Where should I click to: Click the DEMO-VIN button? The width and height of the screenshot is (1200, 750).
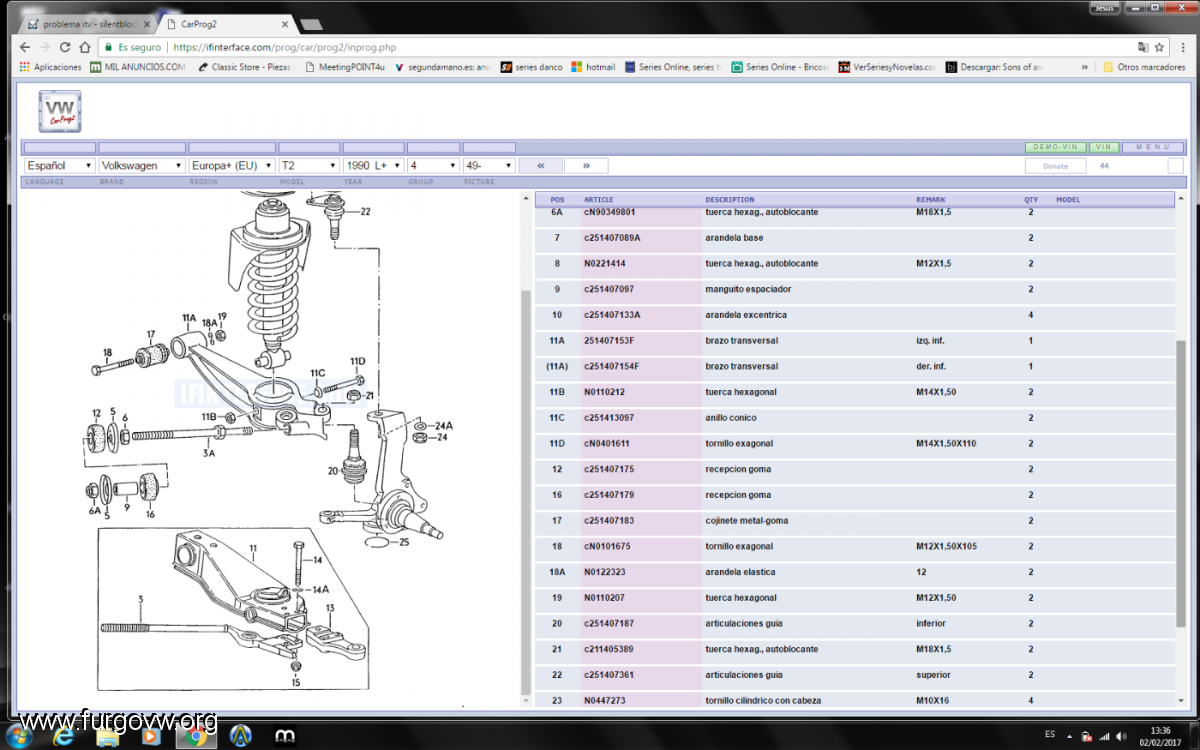pyautogui.click(x=1058, y=147)
